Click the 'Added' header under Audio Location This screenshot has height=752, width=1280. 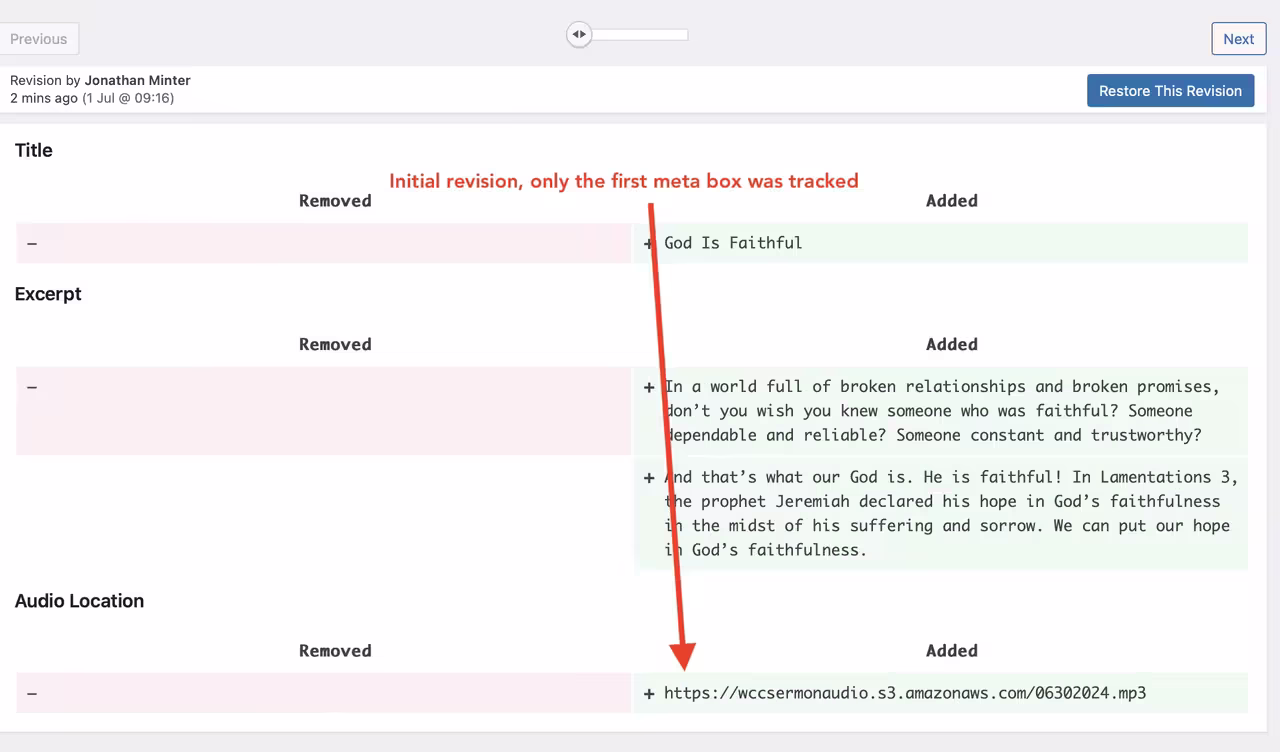951,651
